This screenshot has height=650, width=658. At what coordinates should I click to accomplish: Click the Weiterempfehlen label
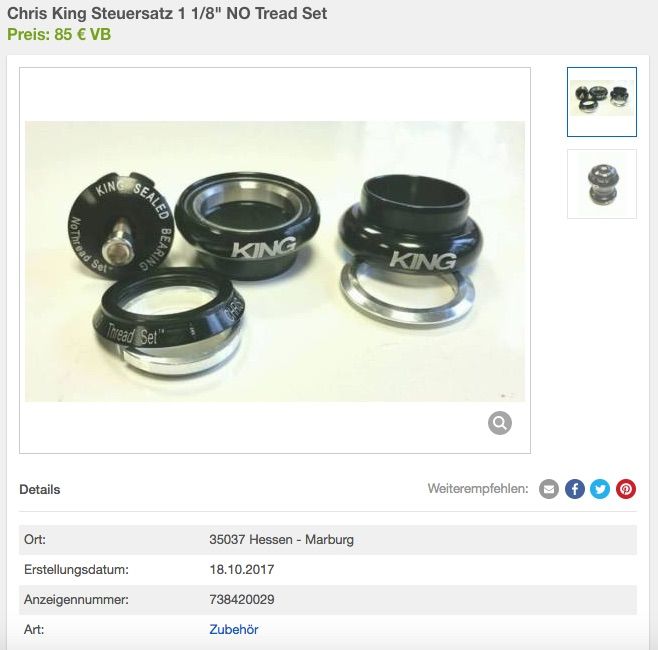point(478,488)
